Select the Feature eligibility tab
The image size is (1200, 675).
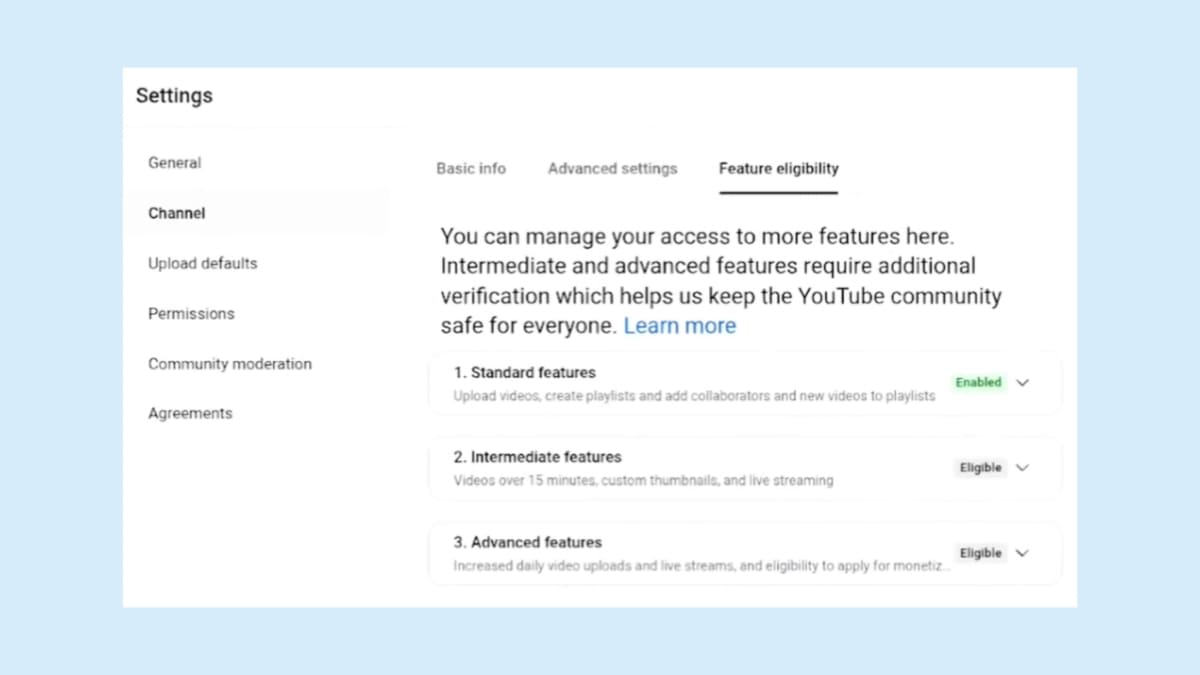(778, 168)
